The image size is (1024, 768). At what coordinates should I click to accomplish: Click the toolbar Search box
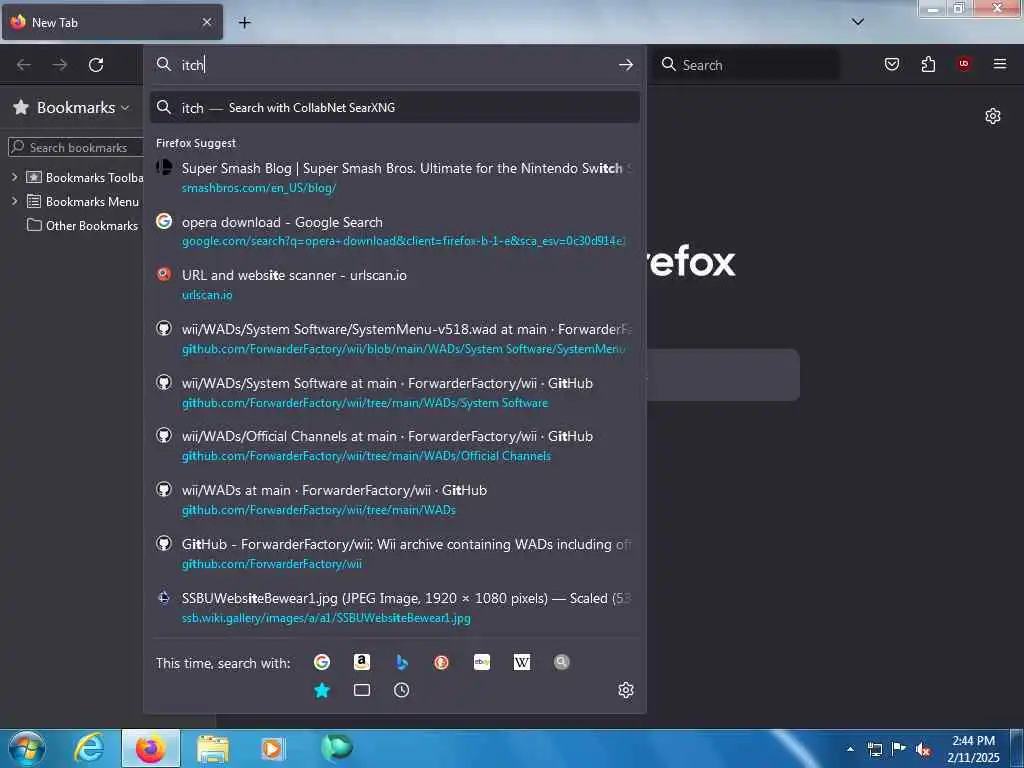[748, 65]
